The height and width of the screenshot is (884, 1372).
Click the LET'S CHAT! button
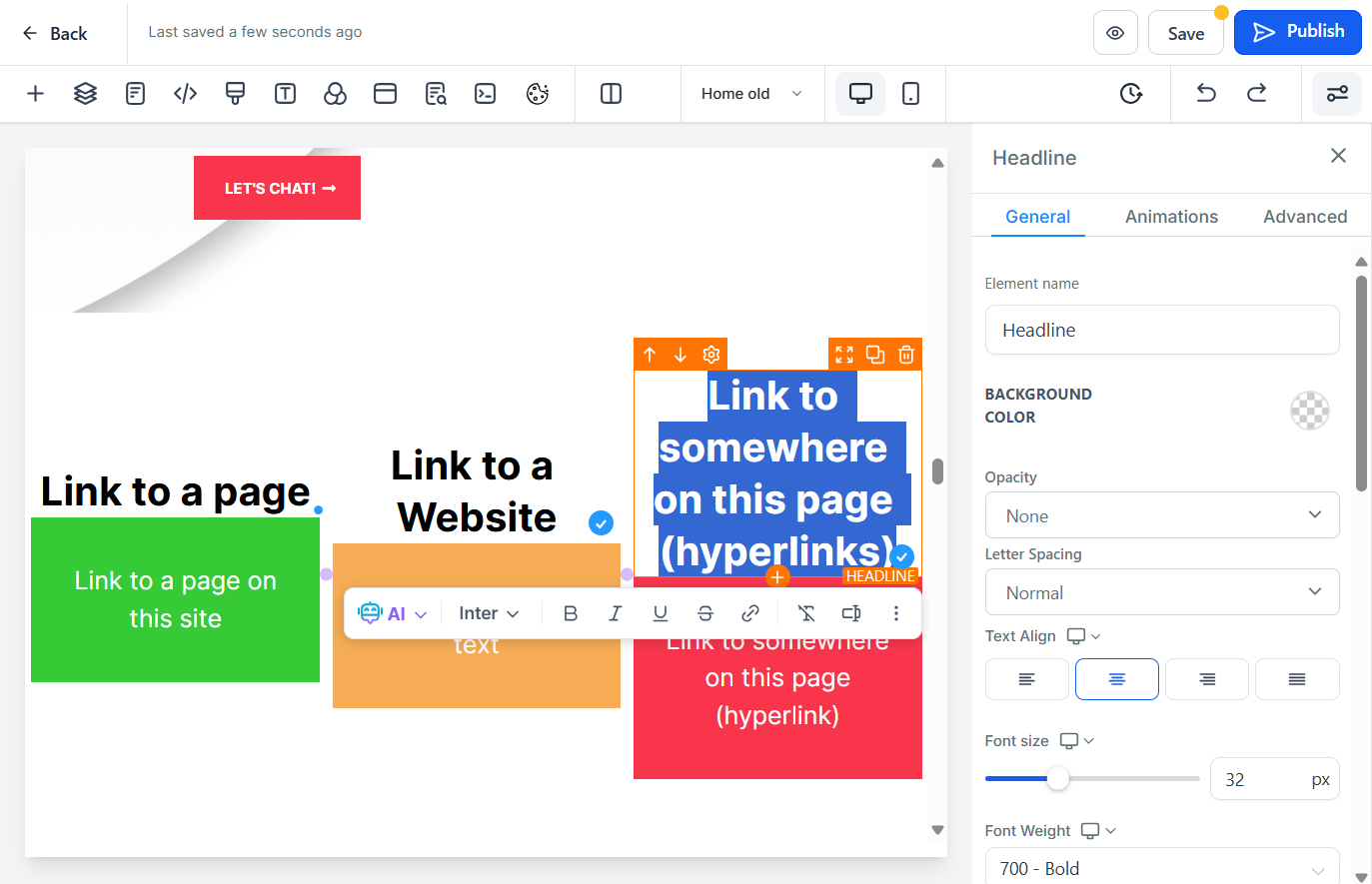point(277,188)
